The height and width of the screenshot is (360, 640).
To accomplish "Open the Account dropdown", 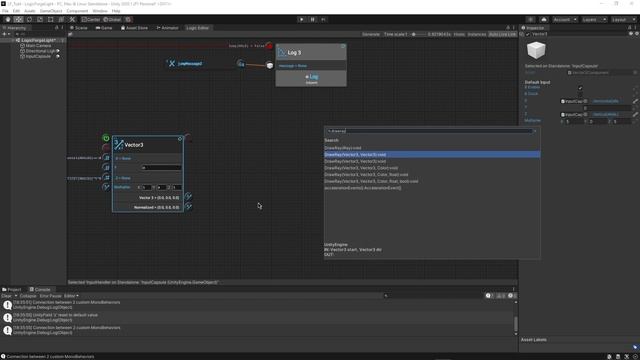I will coord(565,20).
